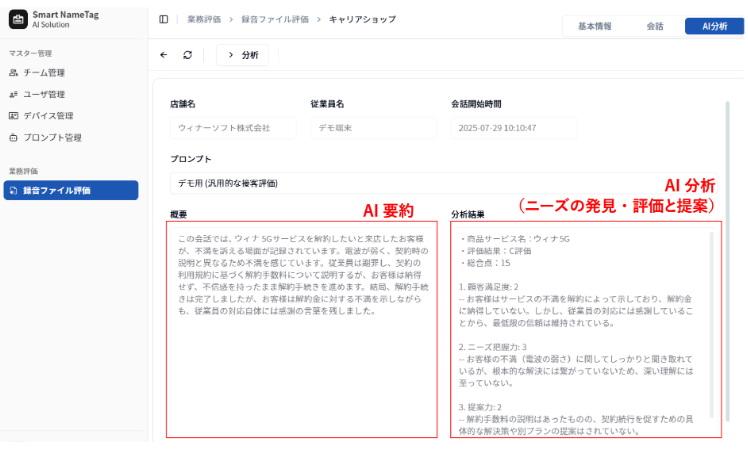Click the 会話開始時間 date field
748x453 pixels.
(x=514, y=128)
